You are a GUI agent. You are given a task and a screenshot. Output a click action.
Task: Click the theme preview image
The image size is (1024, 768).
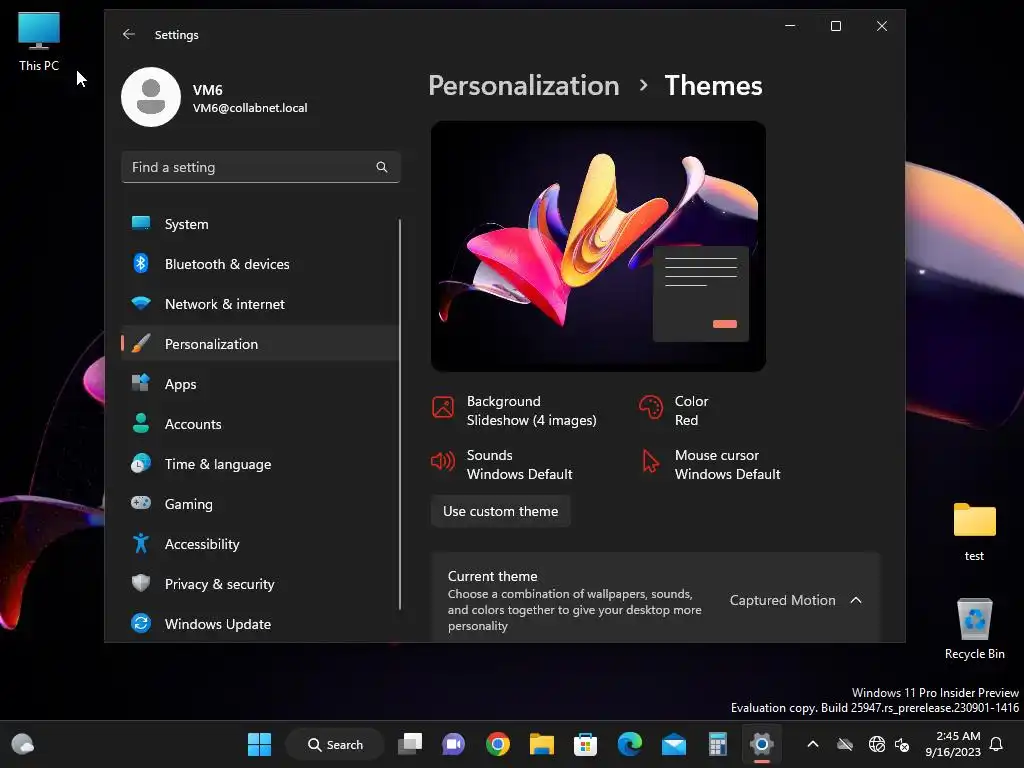coord(598,246)
